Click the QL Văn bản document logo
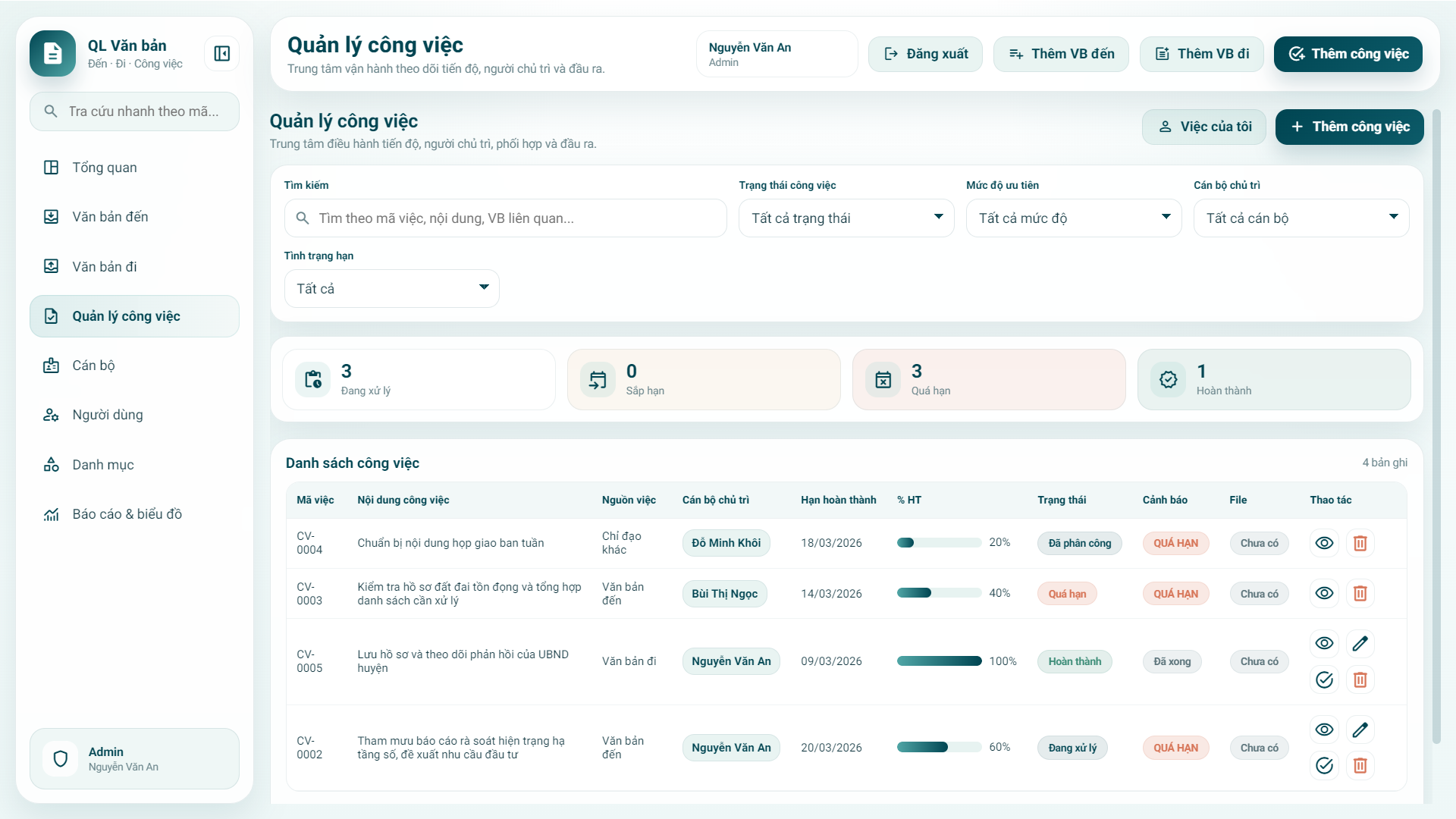The height and width of the screenshot is (819, 1456). point(52,54)
